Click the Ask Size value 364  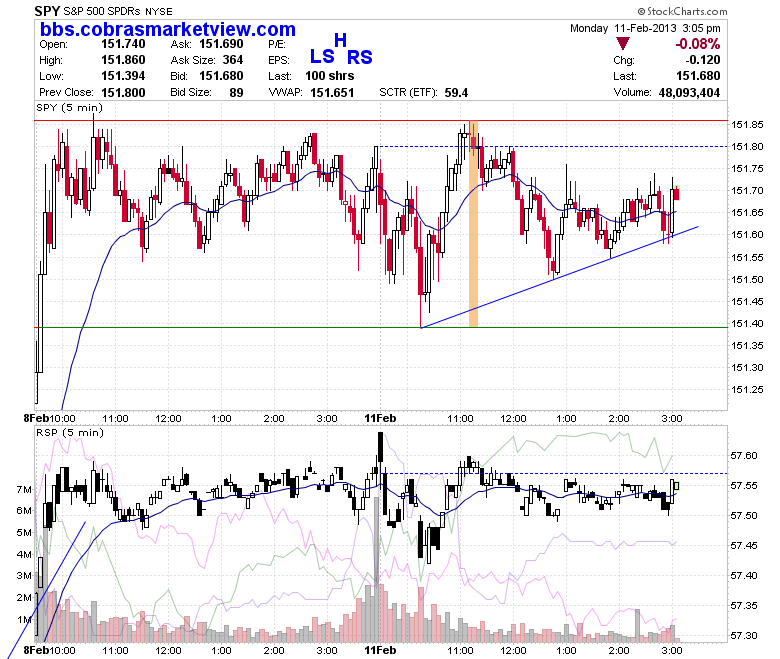tap(233, 60)
